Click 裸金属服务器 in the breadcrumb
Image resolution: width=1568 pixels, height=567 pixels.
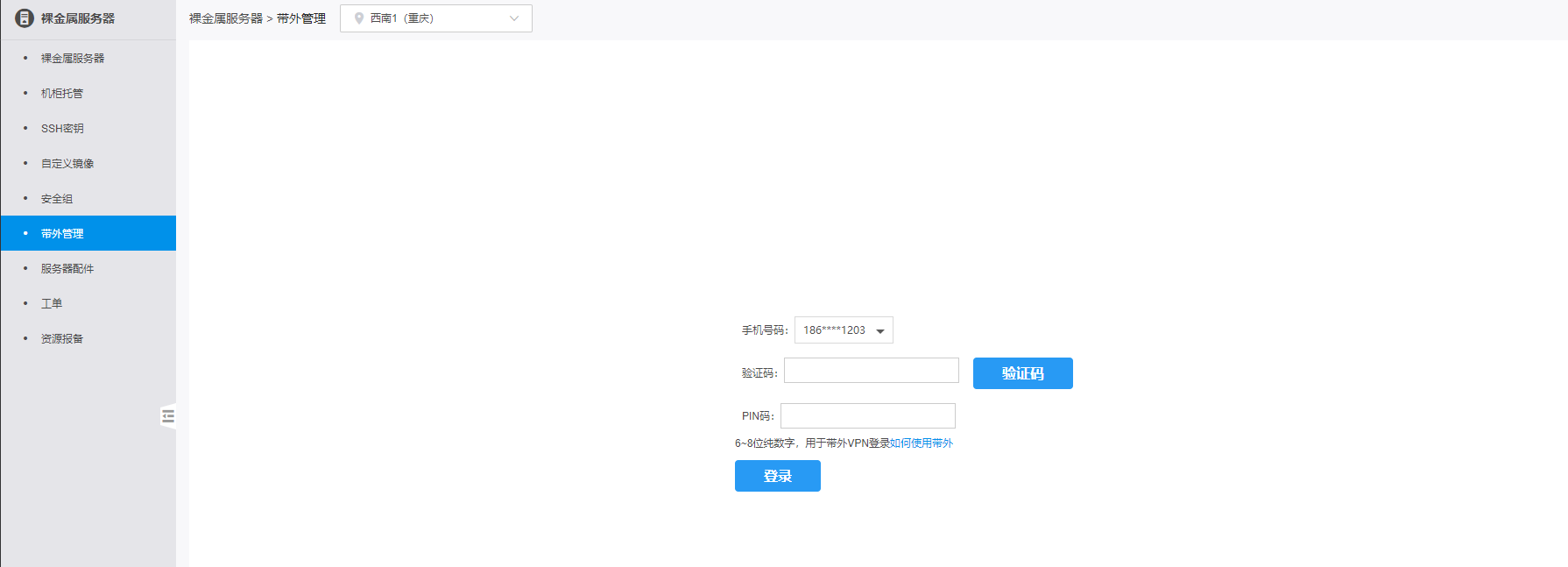[x=226, y=18]
